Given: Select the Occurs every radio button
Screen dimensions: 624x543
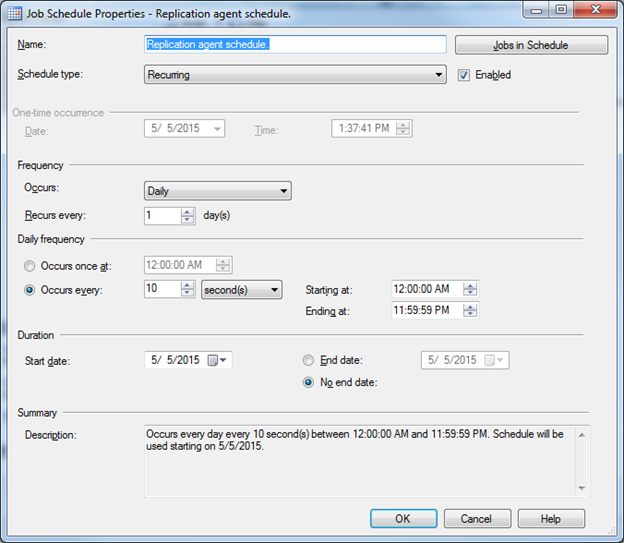Looking at the screenshot, I should 29,290.
